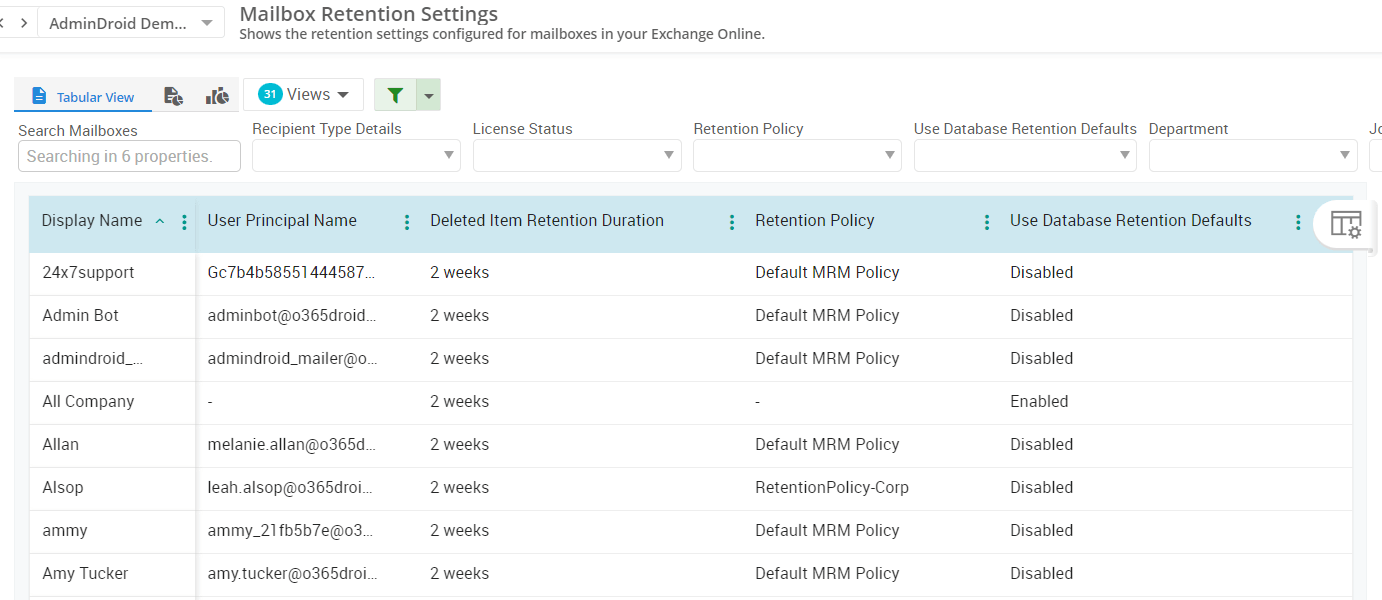Open the Department filter dropdown
This screenshot has height=600, width=1382.
tap(1253, 156)
